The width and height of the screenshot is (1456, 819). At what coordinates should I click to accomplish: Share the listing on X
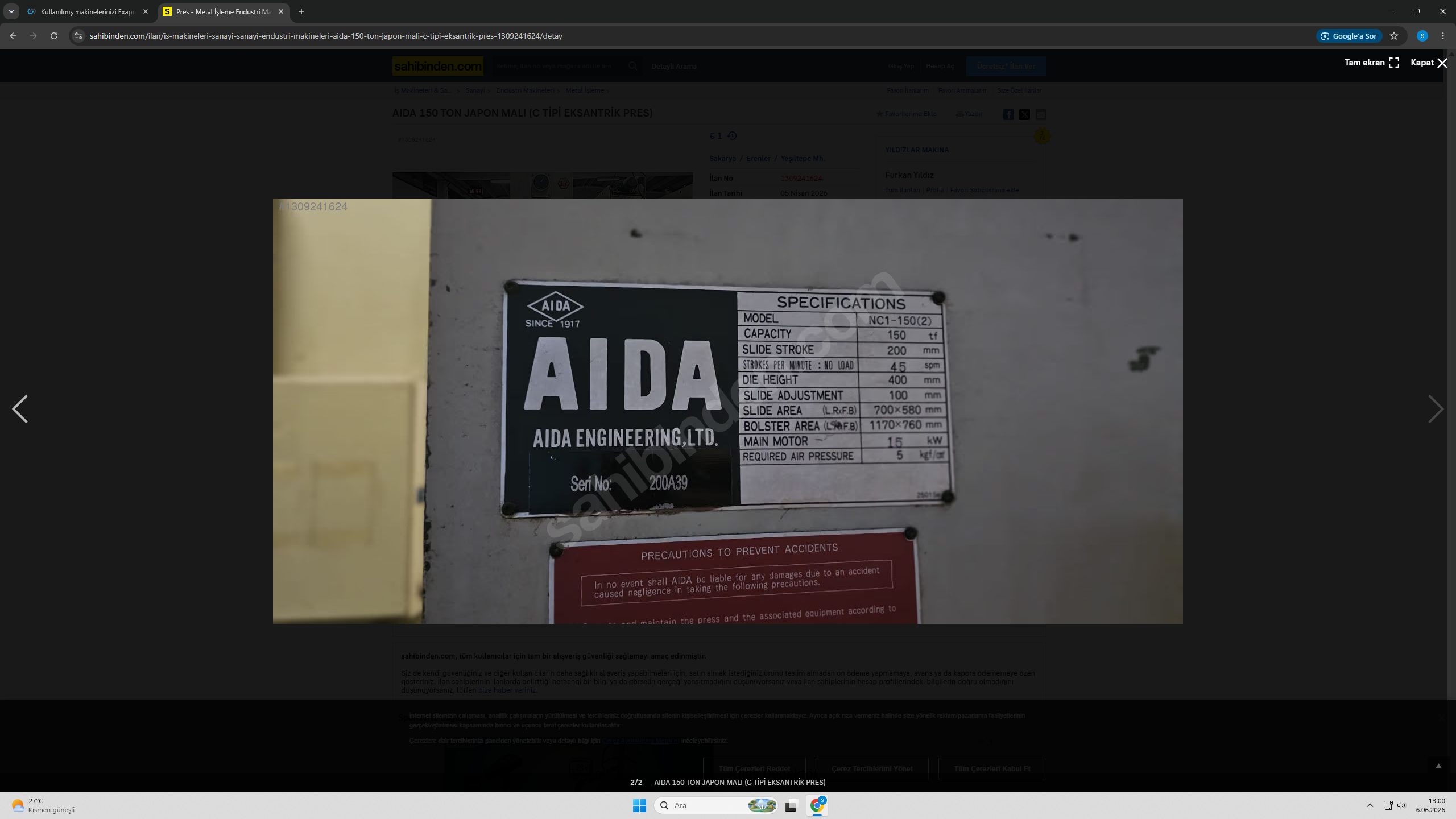(x=1024, y=114)
